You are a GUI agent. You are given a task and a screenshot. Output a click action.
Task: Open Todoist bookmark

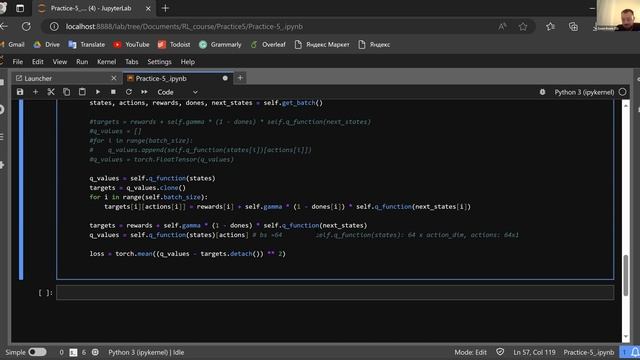[174, 44]
